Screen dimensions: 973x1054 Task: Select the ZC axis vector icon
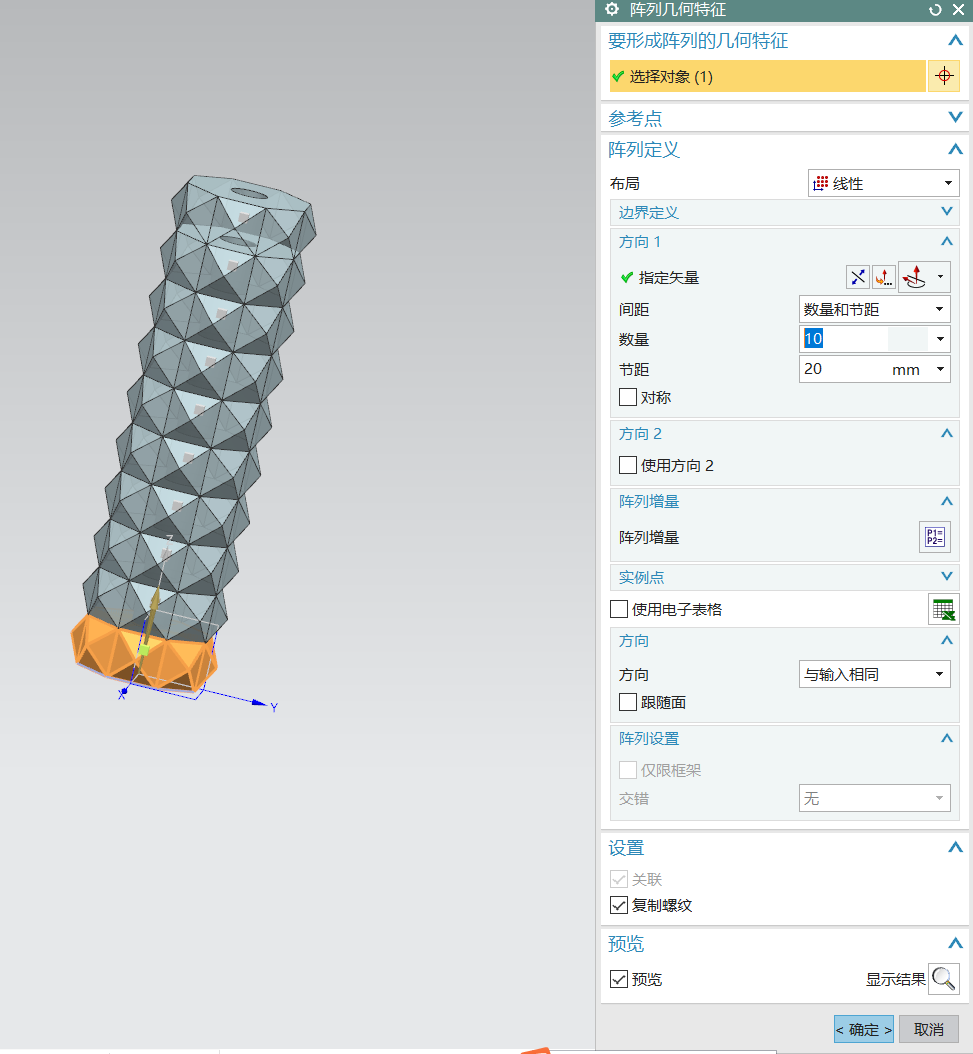(915, 276)
